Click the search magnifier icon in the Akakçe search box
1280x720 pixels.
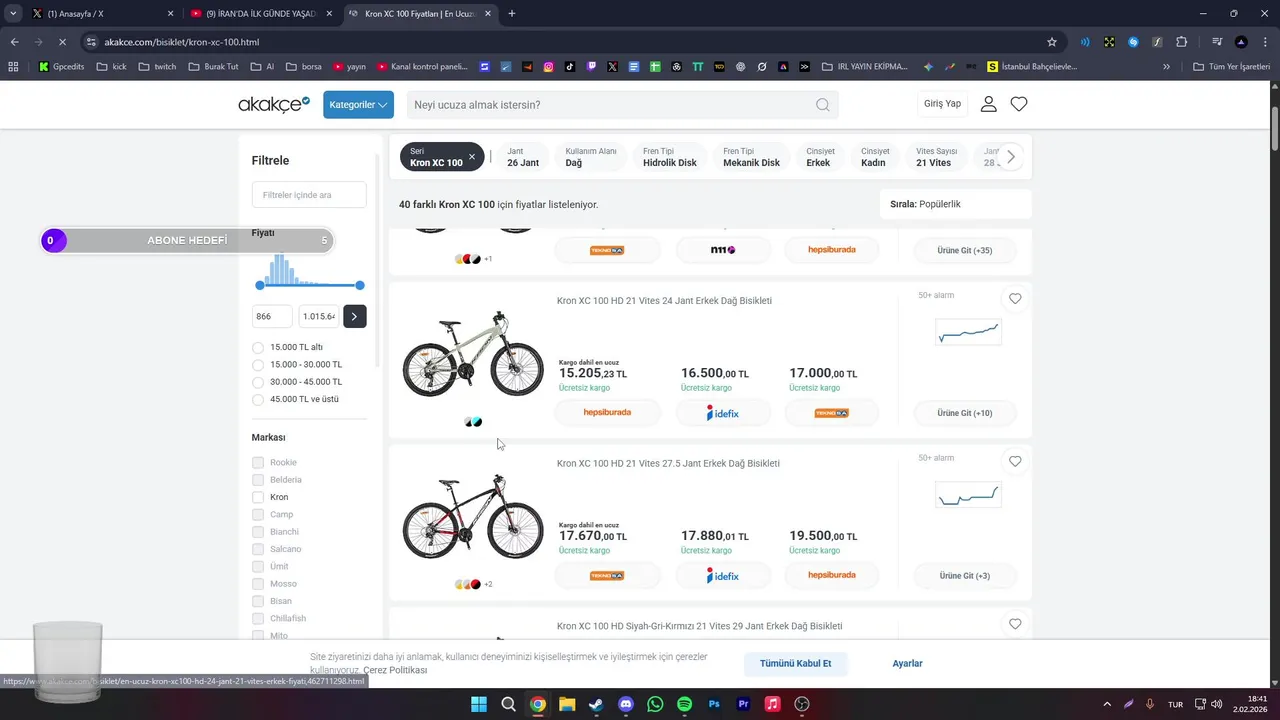click(822, 105)
